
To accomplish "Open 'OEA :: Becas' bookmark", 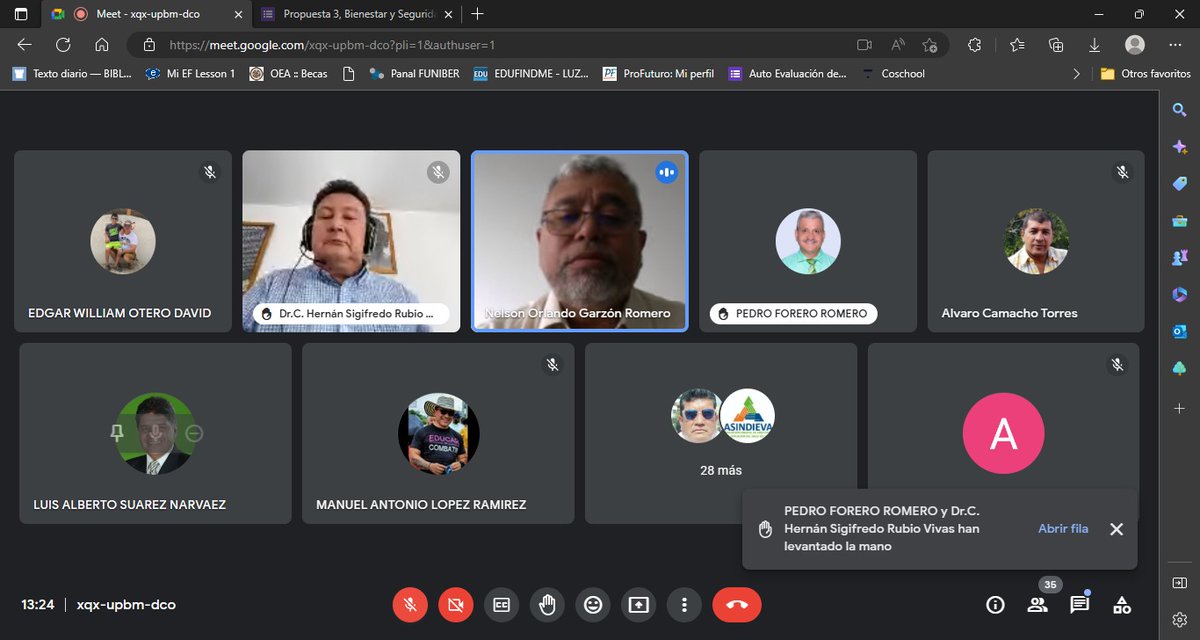I will tap(288, 73).
